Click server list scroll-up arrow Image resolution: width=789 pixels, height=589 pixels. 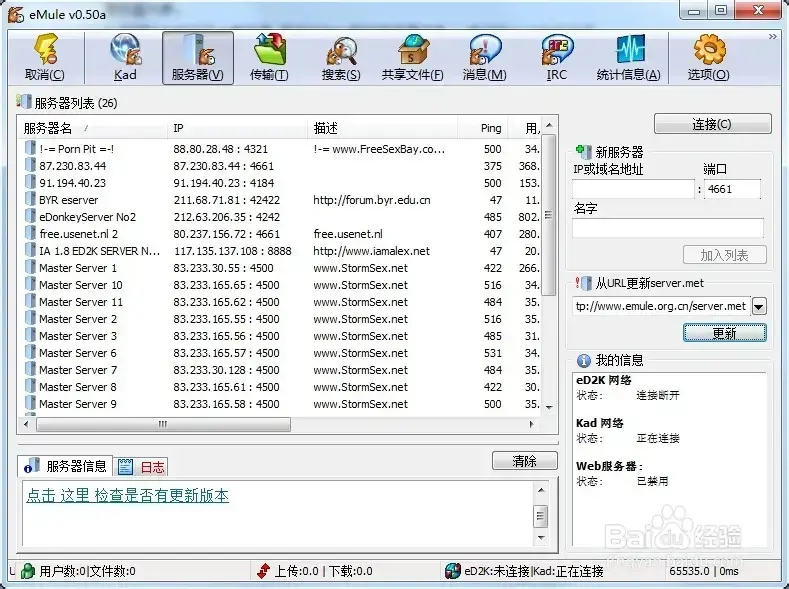click(549, 125)
